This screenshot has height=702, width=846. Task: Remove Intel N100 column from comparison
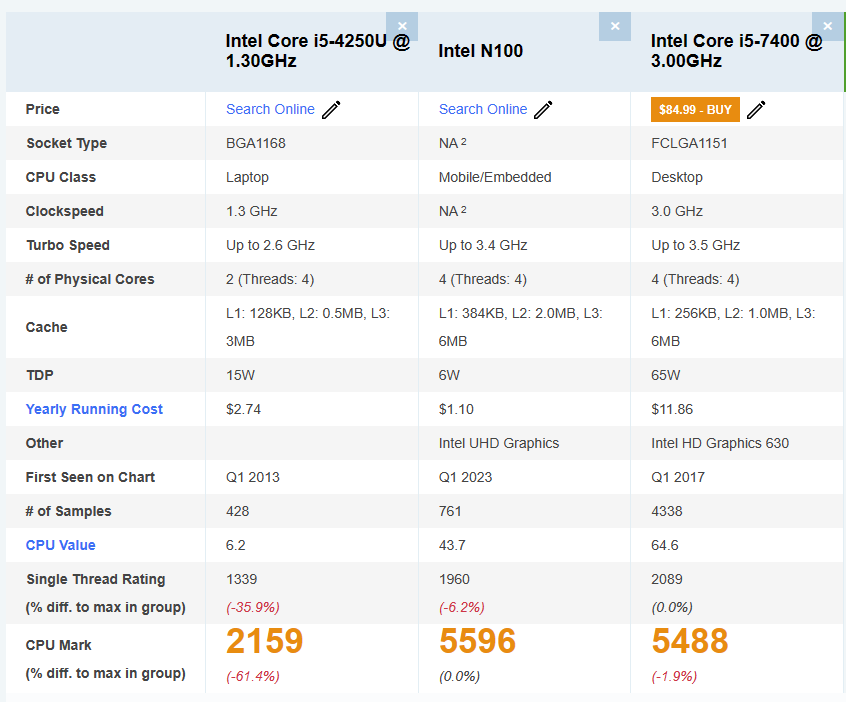(615, 27)
